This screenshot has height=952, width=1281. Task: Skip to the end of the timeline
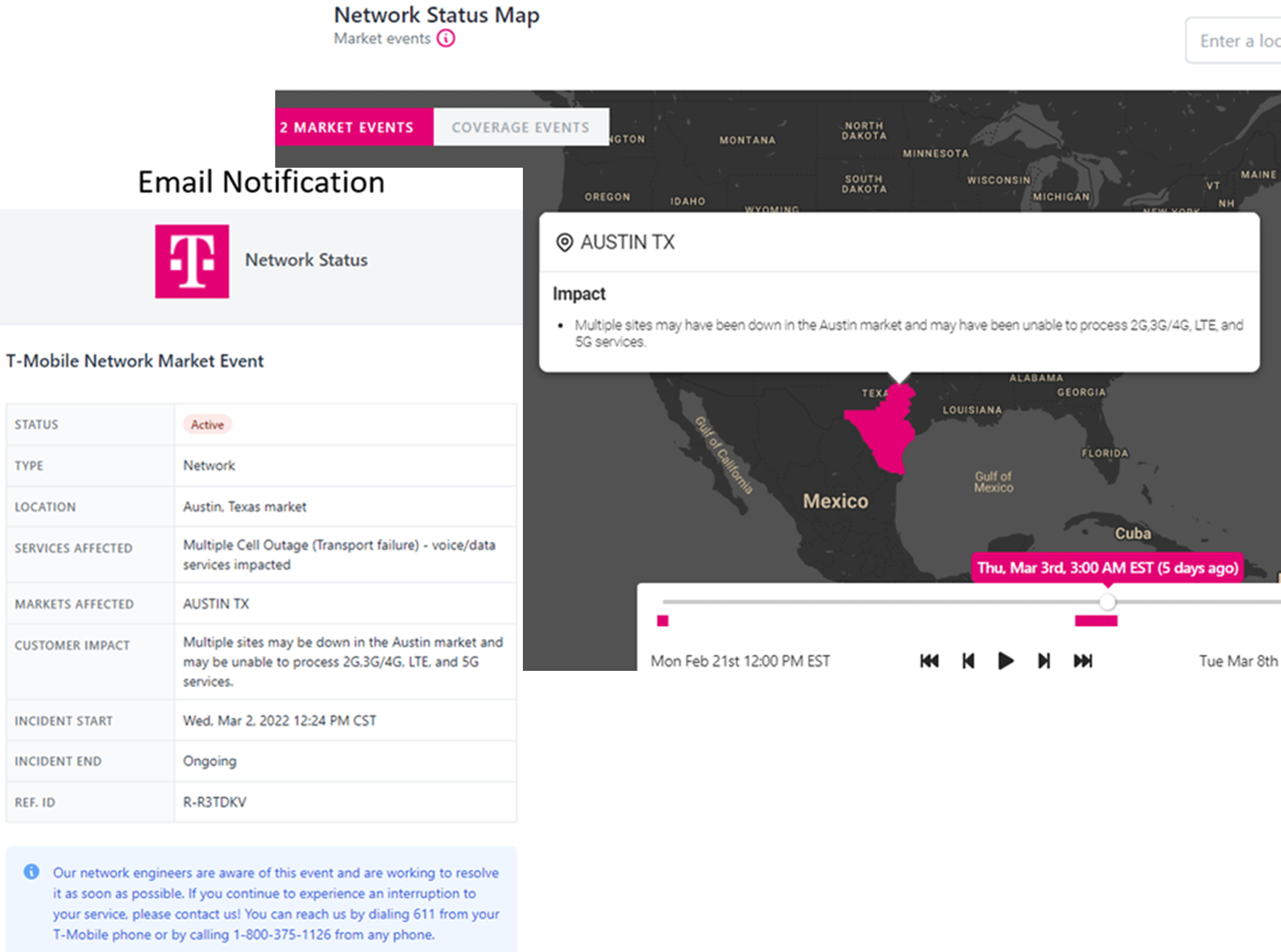click(x=1083, y=661)
